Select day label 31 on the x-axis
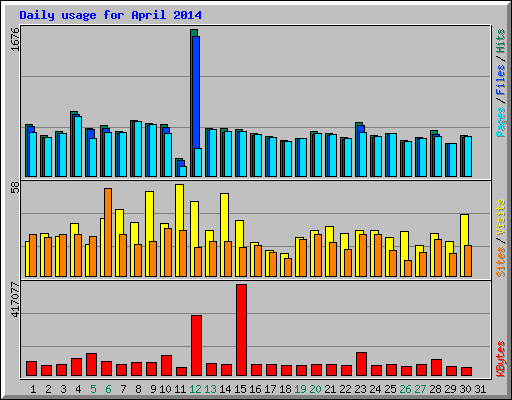This screenshot has width=512, height=400. coord(480,389)
